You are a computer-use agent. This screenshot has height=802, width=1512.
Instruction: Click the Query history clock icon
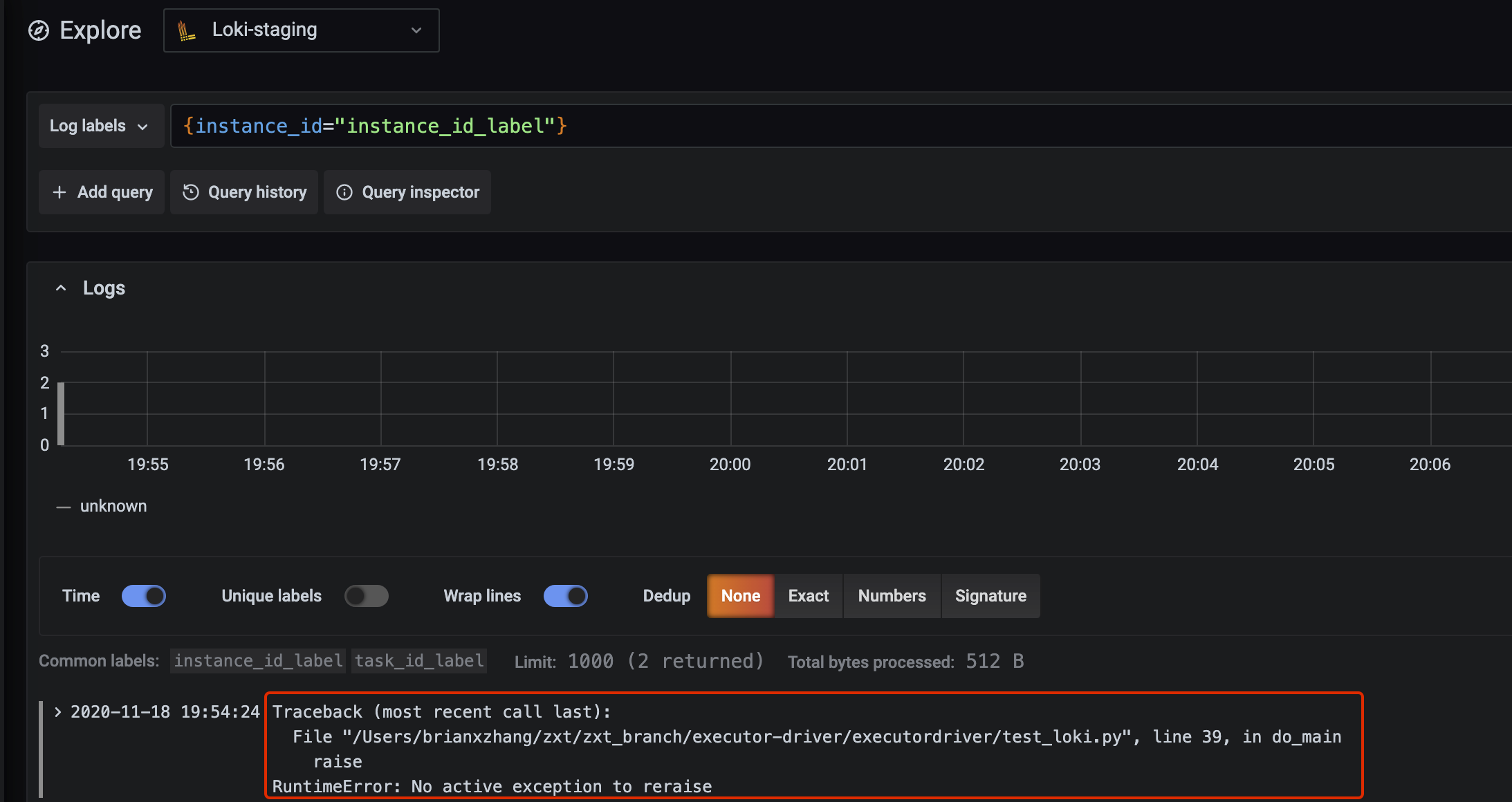(x=192, y=192)
